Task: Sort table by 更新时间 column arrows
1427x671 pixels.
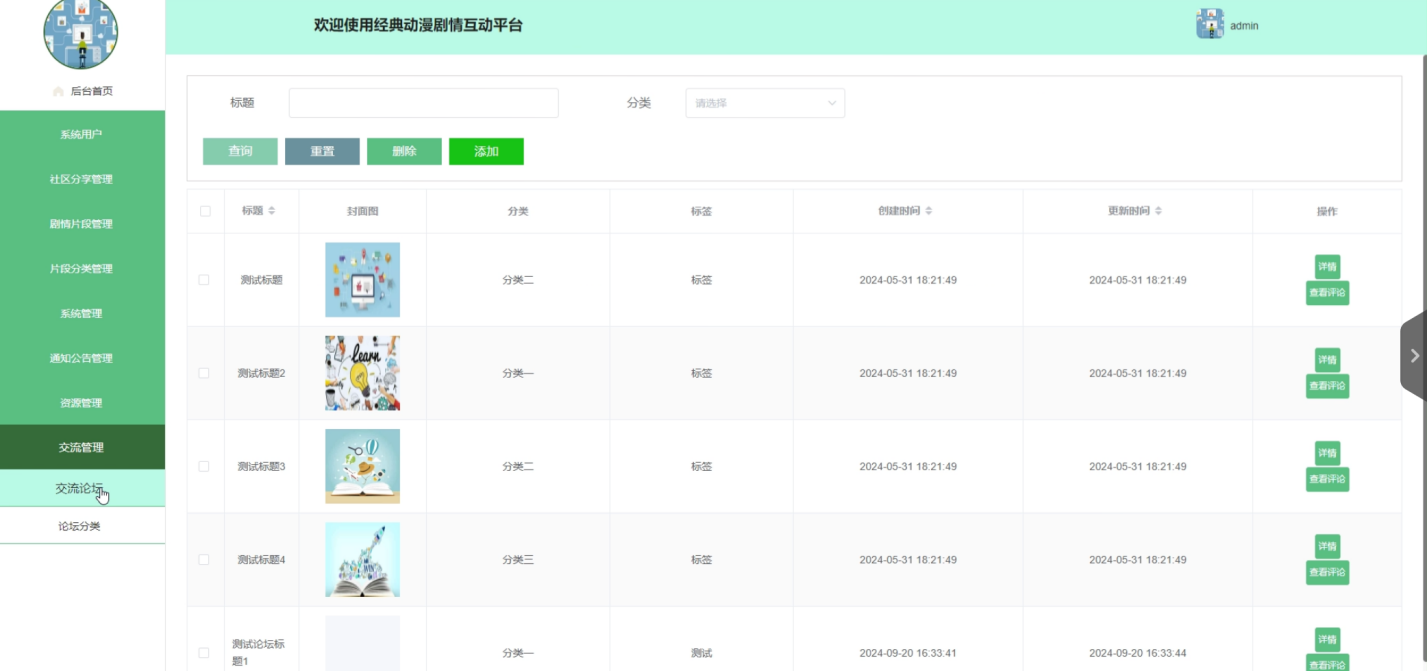Action: [1158, 211]
